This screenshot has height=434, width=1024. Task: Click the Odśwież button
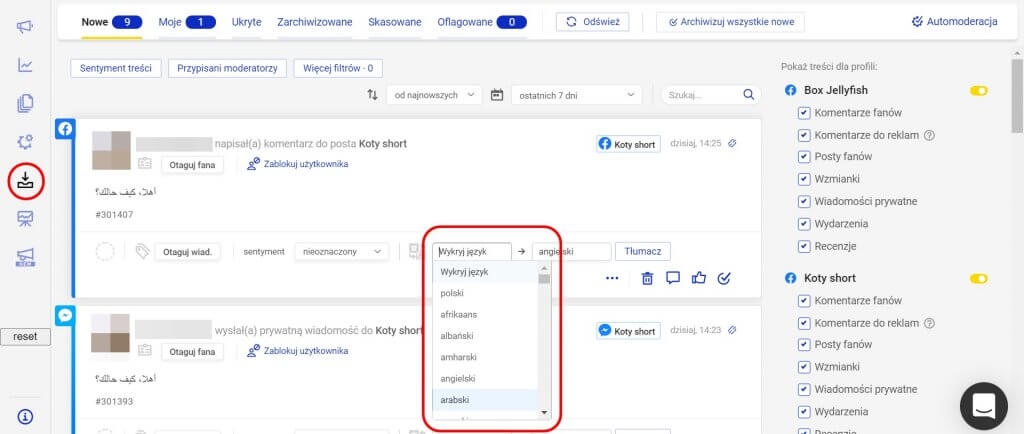tap(592, 22)
